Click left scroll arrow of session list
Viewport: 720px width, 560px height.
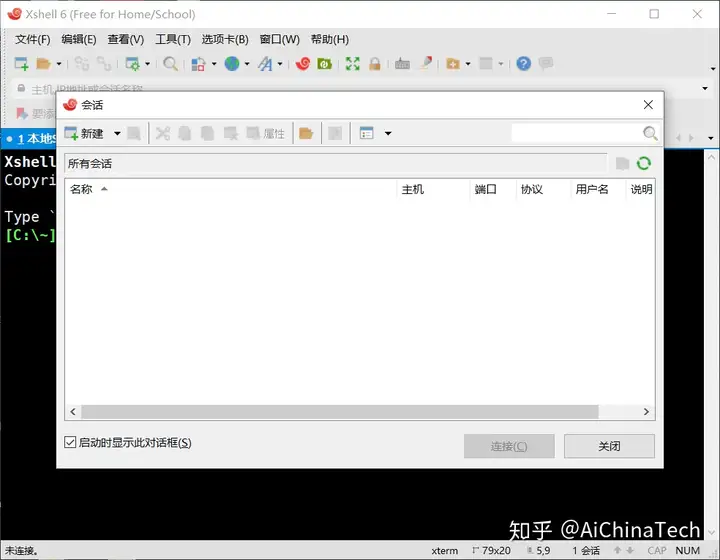pyautogui.click(x=73, y=412)
